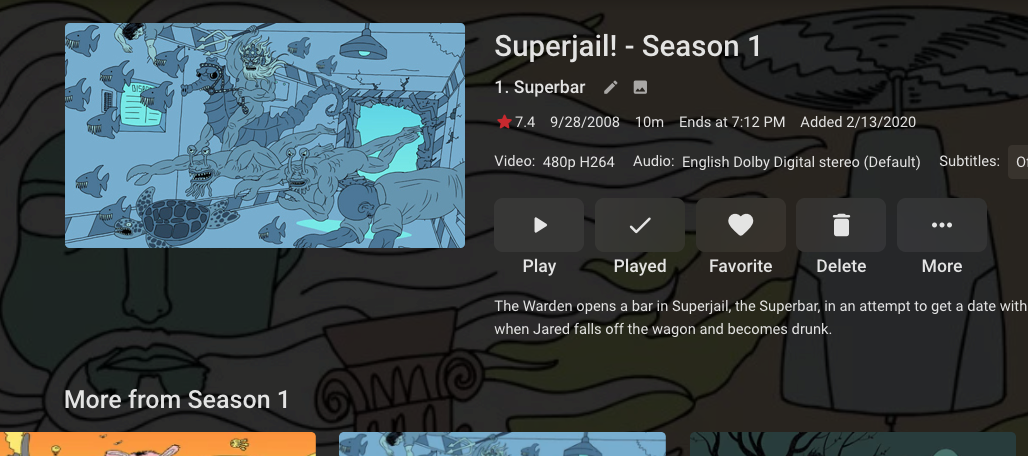Open the More three-dots menu
Screen dimensions: 1028x456
[x=942, y=225]
